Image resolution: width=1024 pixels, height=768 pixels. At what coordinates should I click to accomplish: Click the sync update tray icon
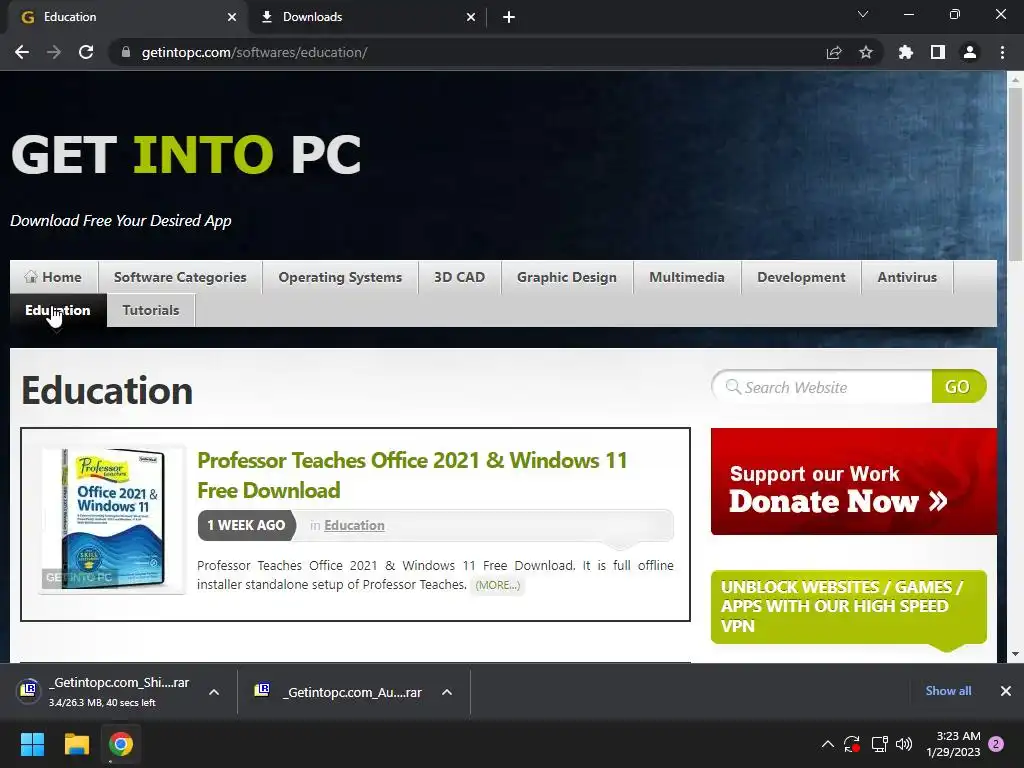coord(852,744)
